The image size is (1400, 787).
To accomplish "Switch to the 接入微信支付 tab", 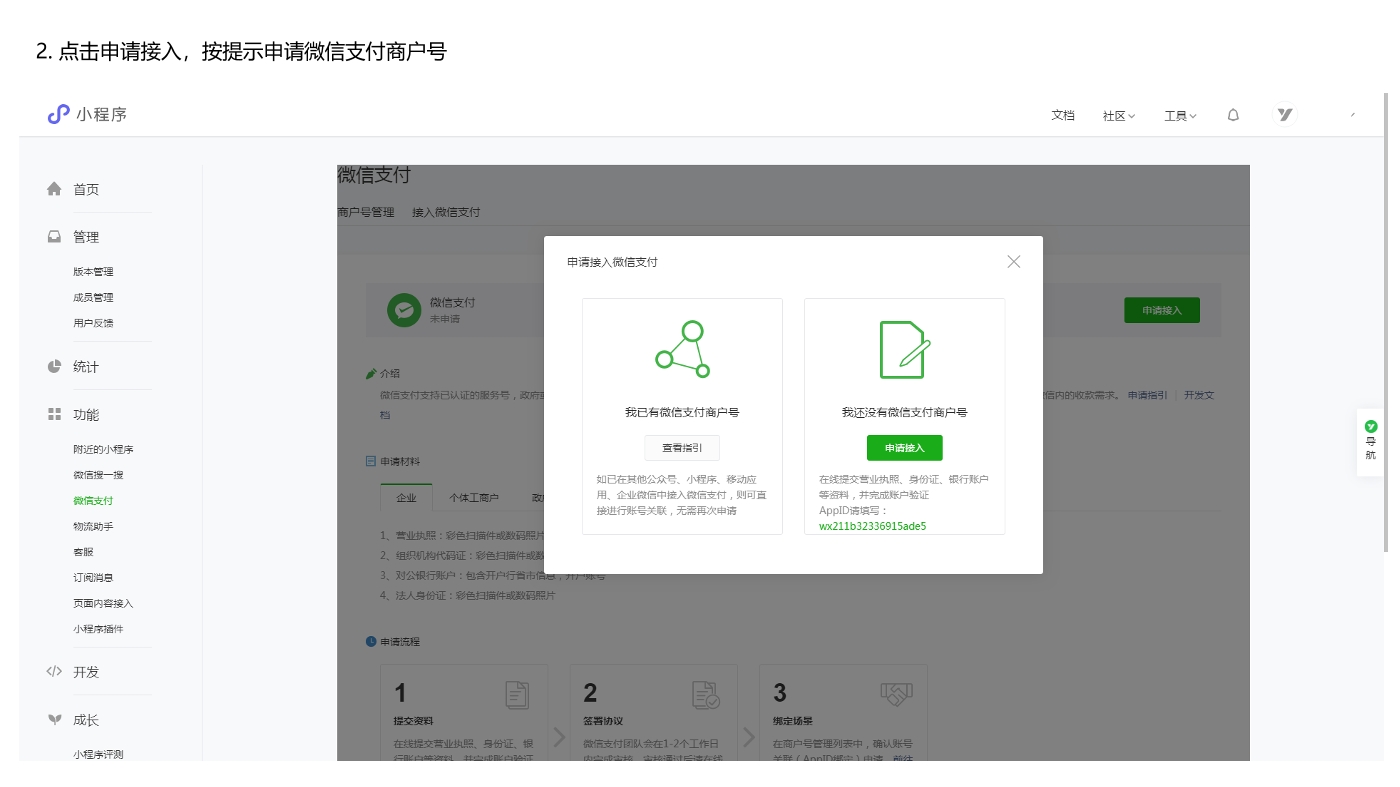I will tap(446, 212).
